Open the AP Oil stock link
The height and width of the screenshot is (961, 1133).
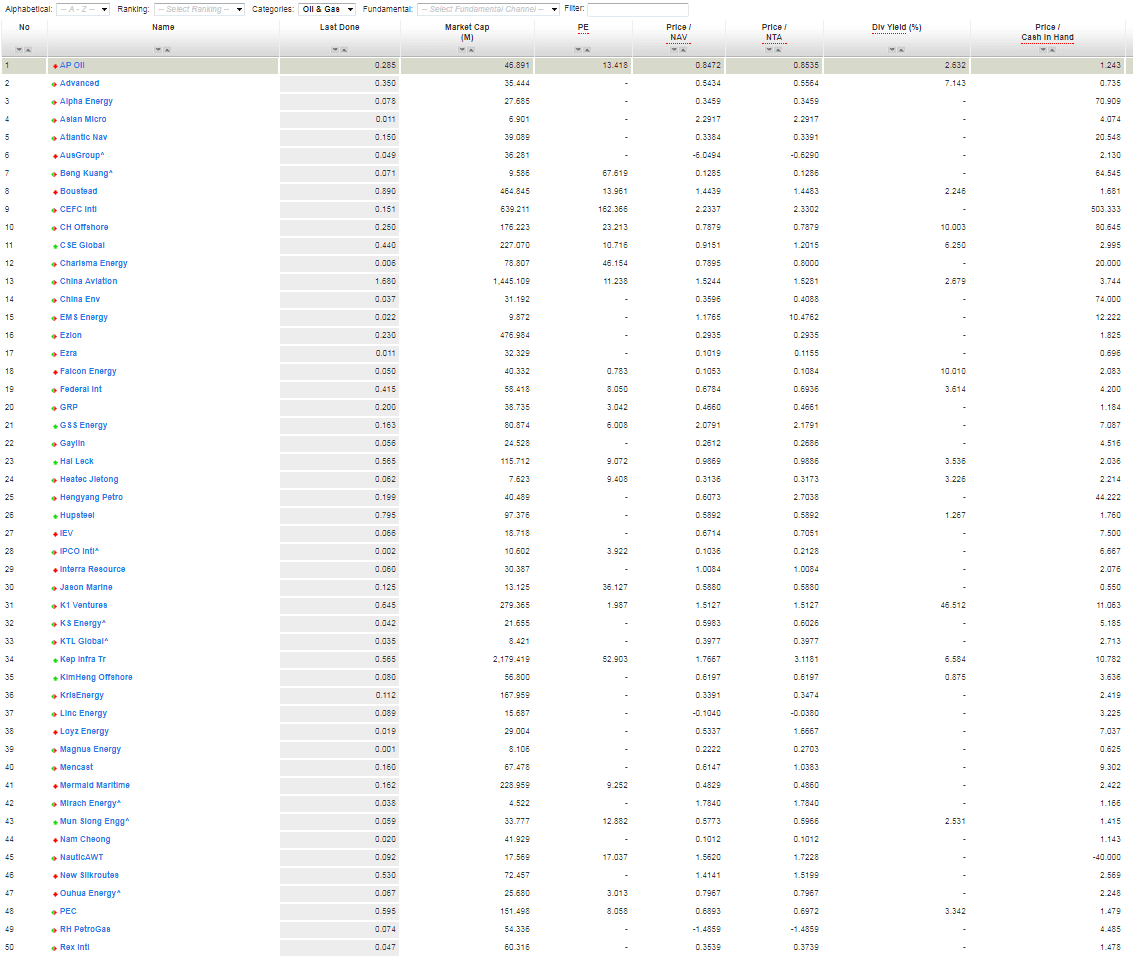click(x=72, y=65)
